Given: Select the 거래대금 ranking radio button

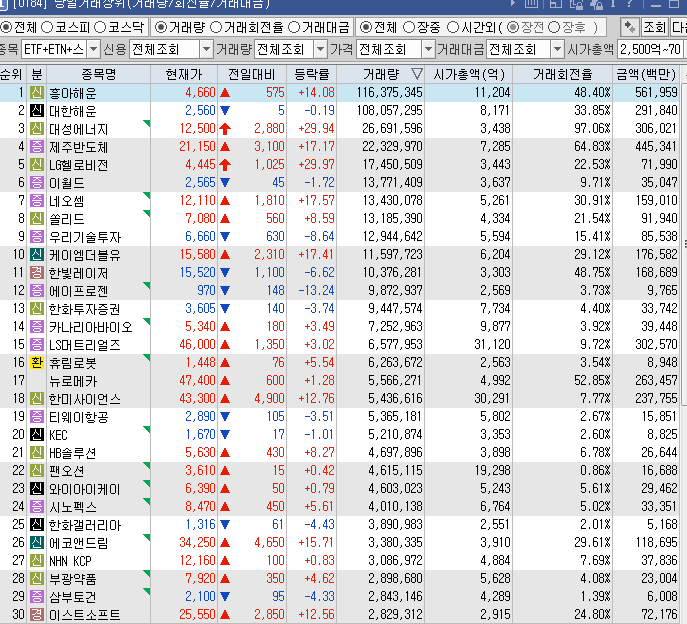Looking at the screenshot, I should point(294,28).
